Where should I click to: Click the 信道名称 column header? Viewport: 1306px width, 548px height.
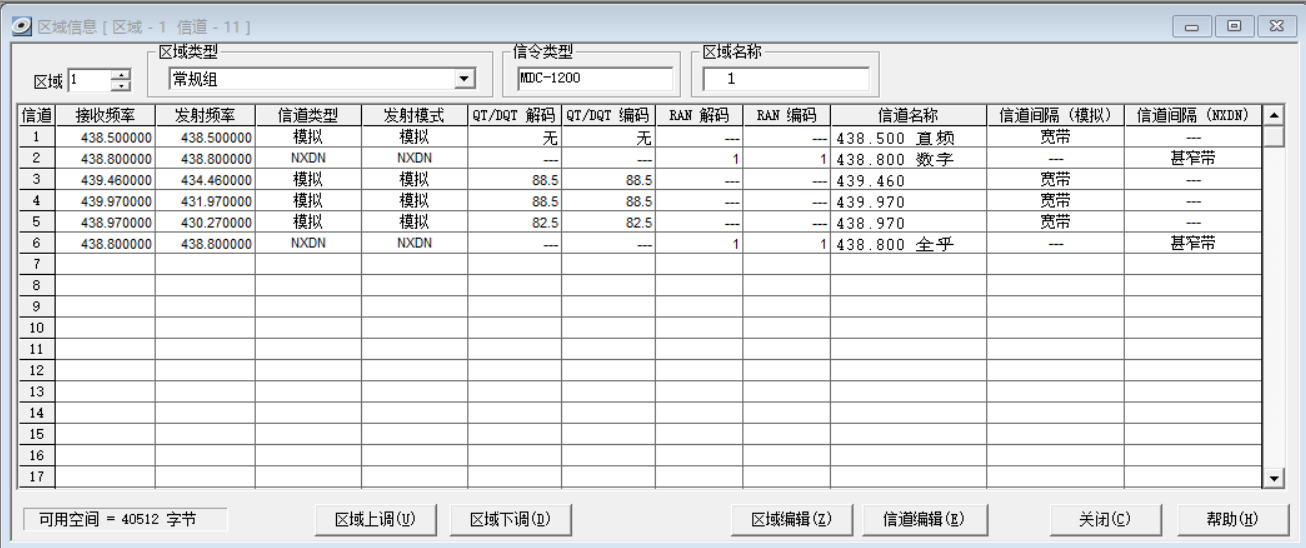point(907,116)
